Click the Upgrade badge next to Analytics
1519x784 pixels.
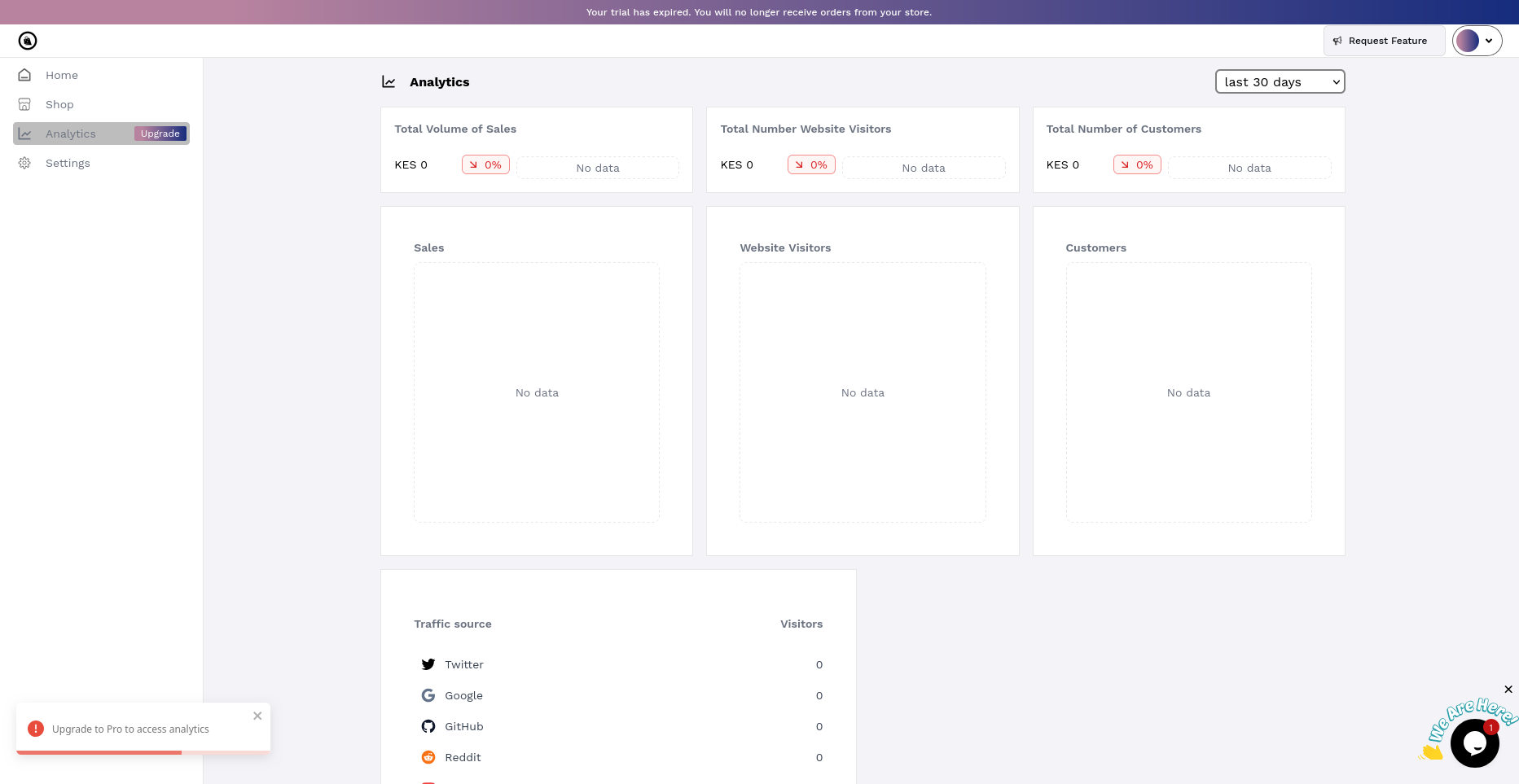(x=160, y=134)
